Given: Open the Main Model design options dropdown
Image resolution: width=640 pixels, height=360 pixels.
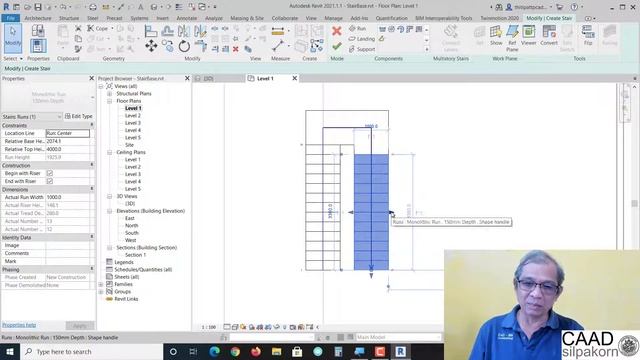Looking at the screenshot, I should 399,337.
